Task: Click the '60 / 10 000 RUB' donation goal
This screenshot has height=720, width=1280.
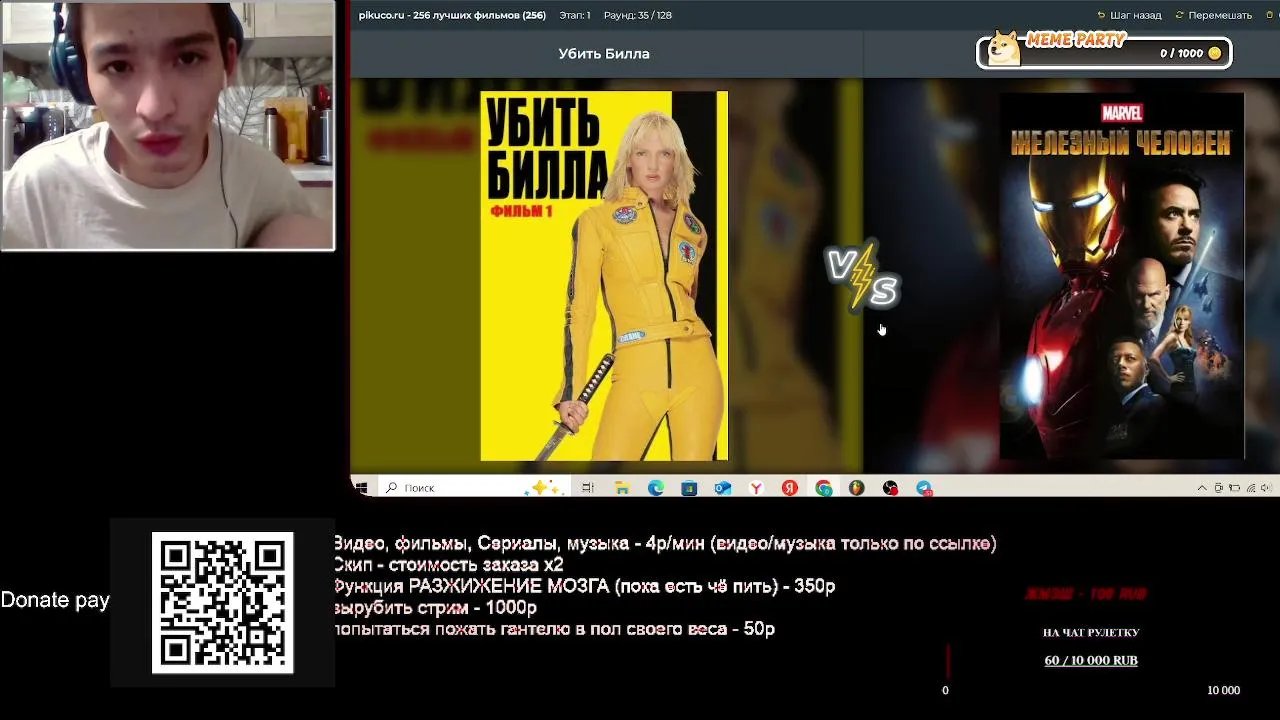Action: (x=1091, y=660)
